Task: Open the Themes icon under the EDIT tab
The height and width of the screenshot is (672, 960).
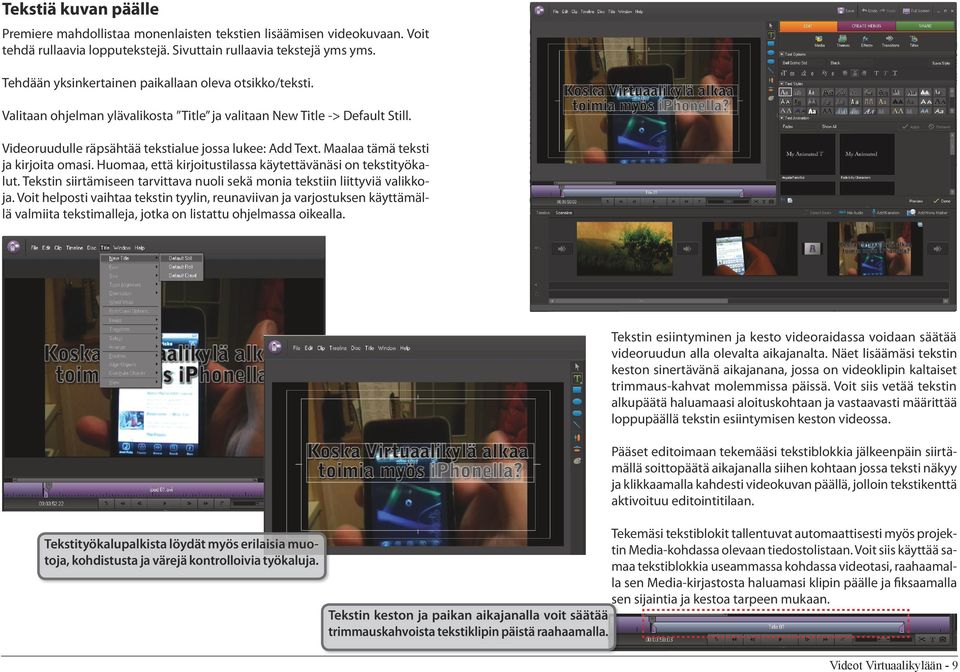Action: (x=842, y=40)
